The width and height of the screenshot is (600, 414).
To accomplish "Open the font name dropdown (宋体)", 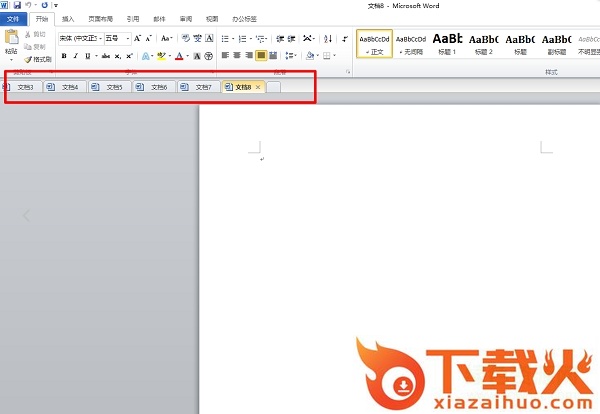I will [79, 37].
